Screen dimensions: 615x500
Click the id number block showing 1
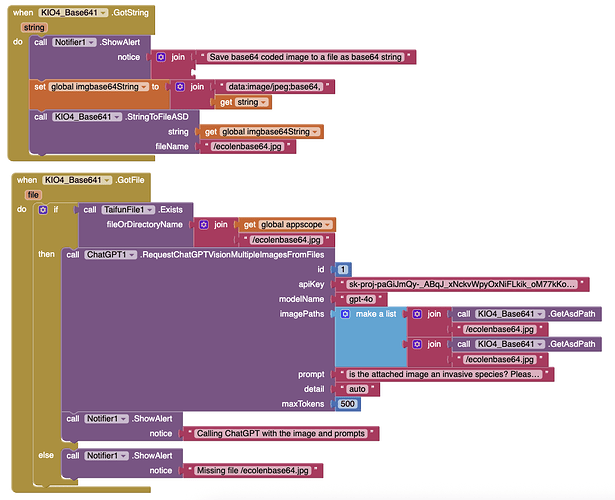[x=343, y=269]
